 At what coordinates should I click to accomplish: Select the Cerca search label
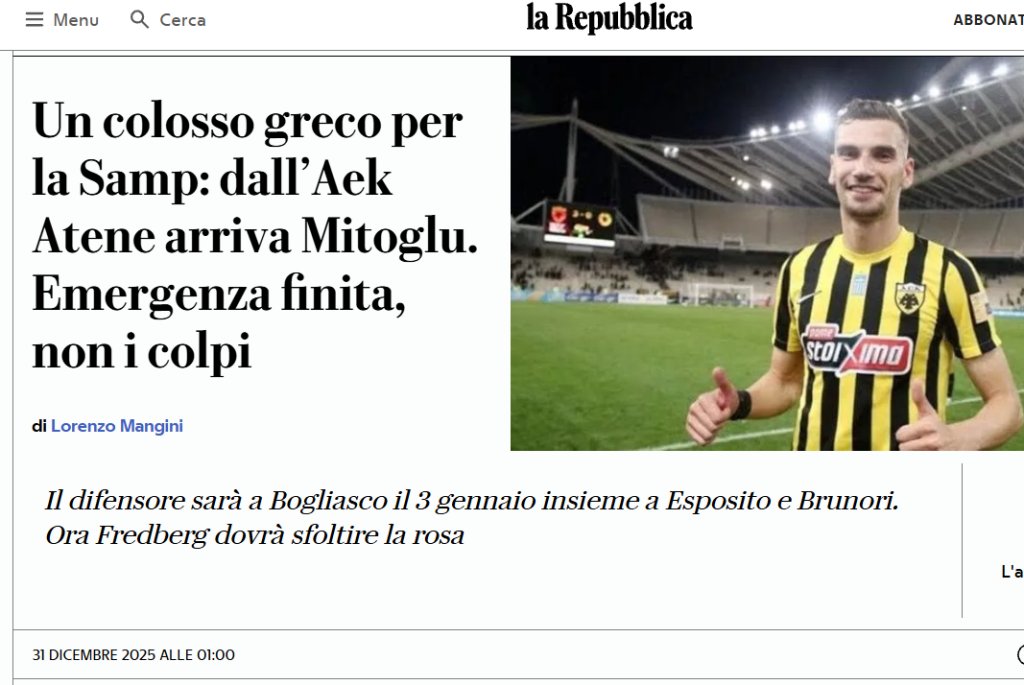[183, 20]
